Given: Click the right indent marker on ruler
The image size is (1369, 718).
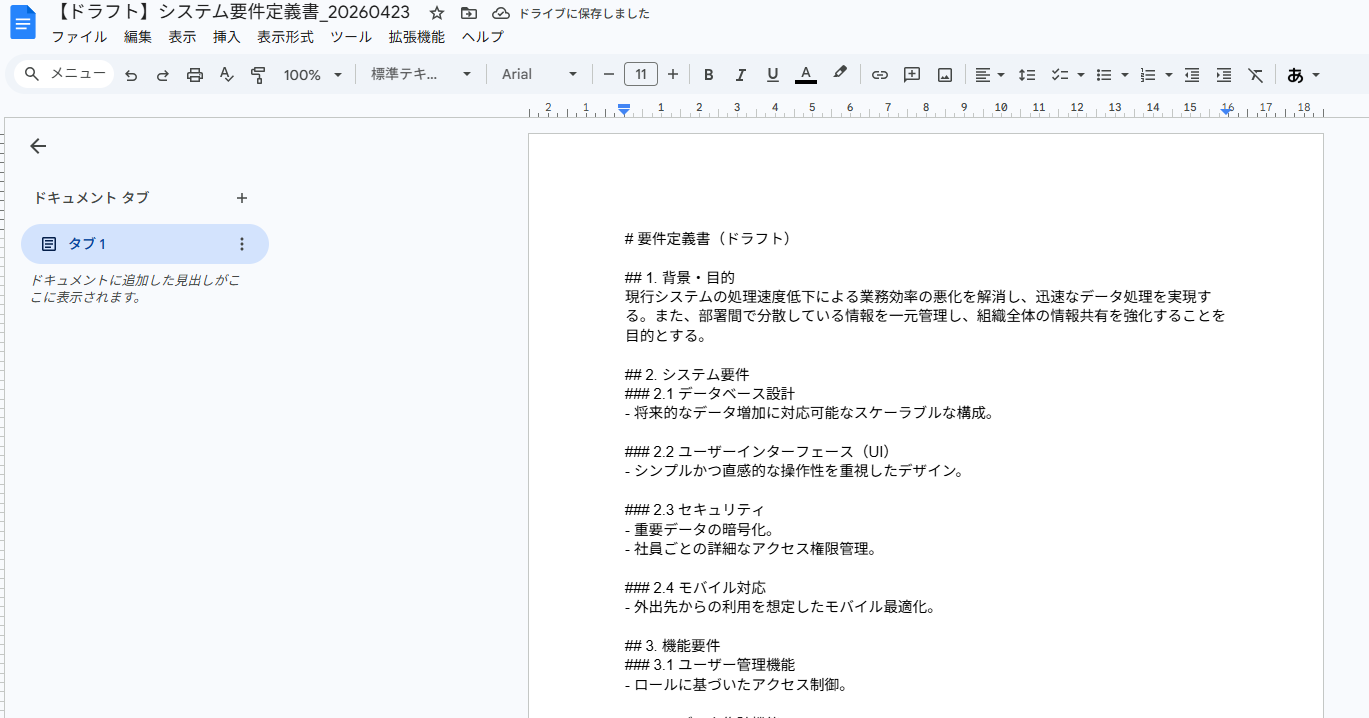Looking at the screenshot, I should (1227, 111).
